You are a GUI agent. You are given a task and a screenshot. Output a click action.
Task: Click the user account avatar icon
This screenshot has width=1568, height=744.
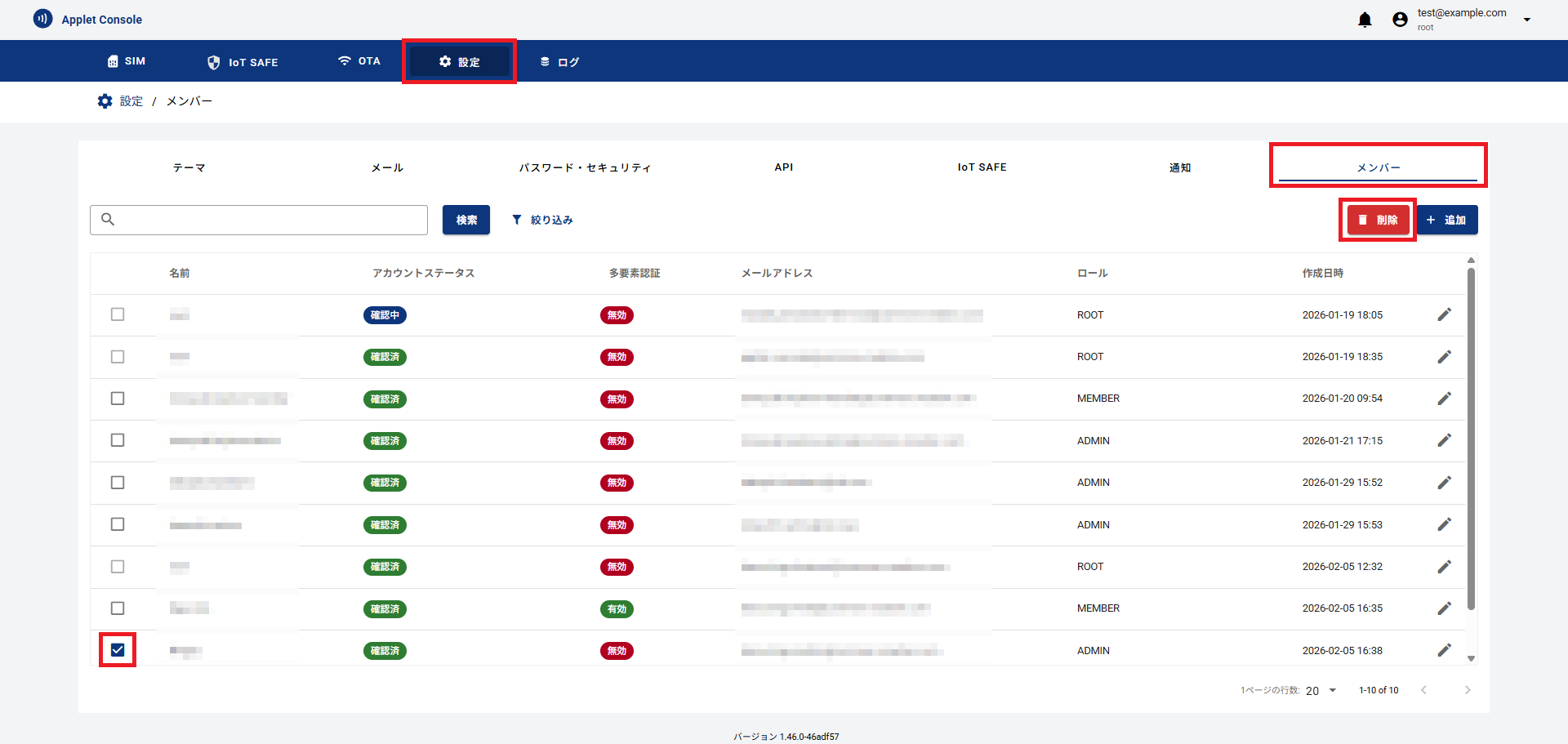tap(1400, 20)
